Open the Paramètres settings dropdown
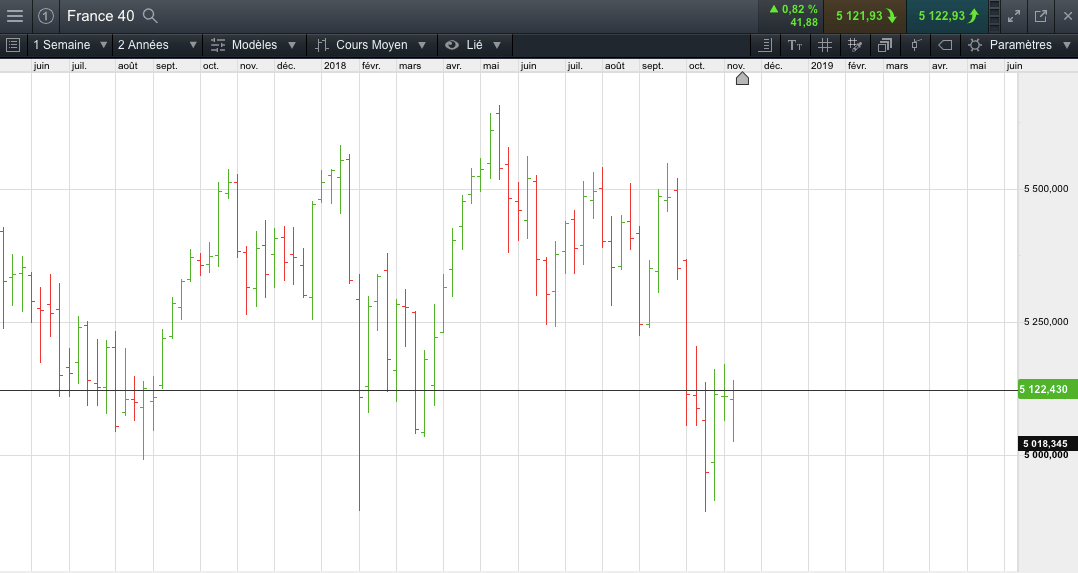The width and height of the screenshot is (1078, 573). click(x=1020, y=45)
